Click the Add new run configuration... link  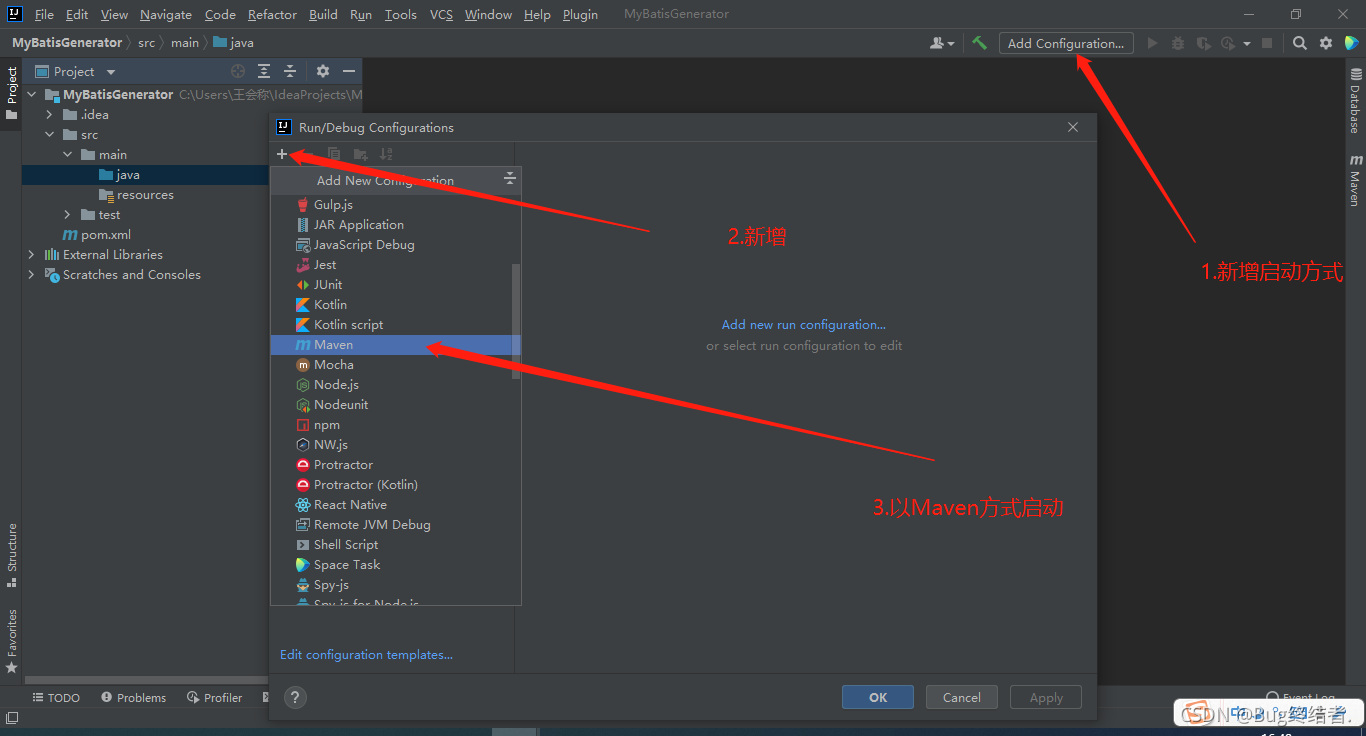pos(804,325)
